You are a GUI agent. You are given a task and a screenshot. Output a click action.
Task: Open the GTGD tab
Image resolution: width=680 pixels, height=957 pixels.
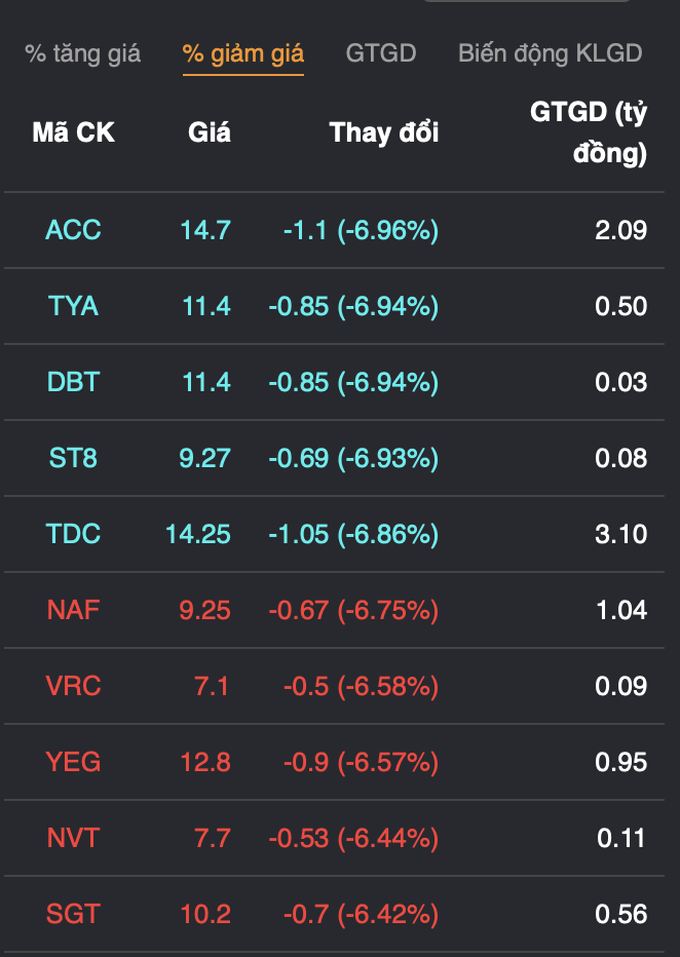coord(381,54)
